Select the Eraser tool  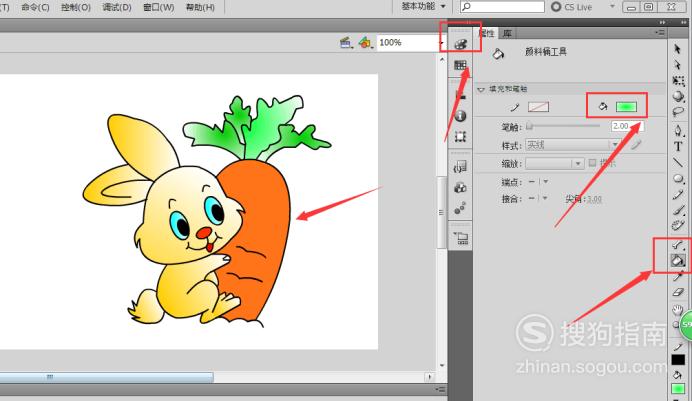tap(678, 292)
